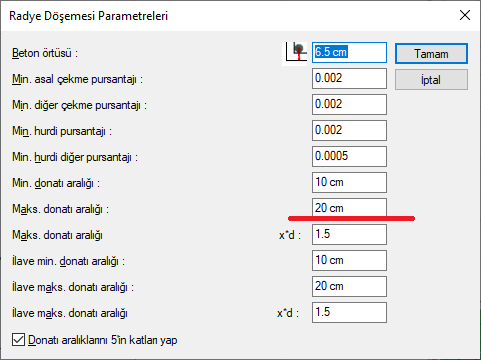481x360 pixels.
Task: Edit Min. diğer çekme pursantajı value
Action: coord(349,104)
